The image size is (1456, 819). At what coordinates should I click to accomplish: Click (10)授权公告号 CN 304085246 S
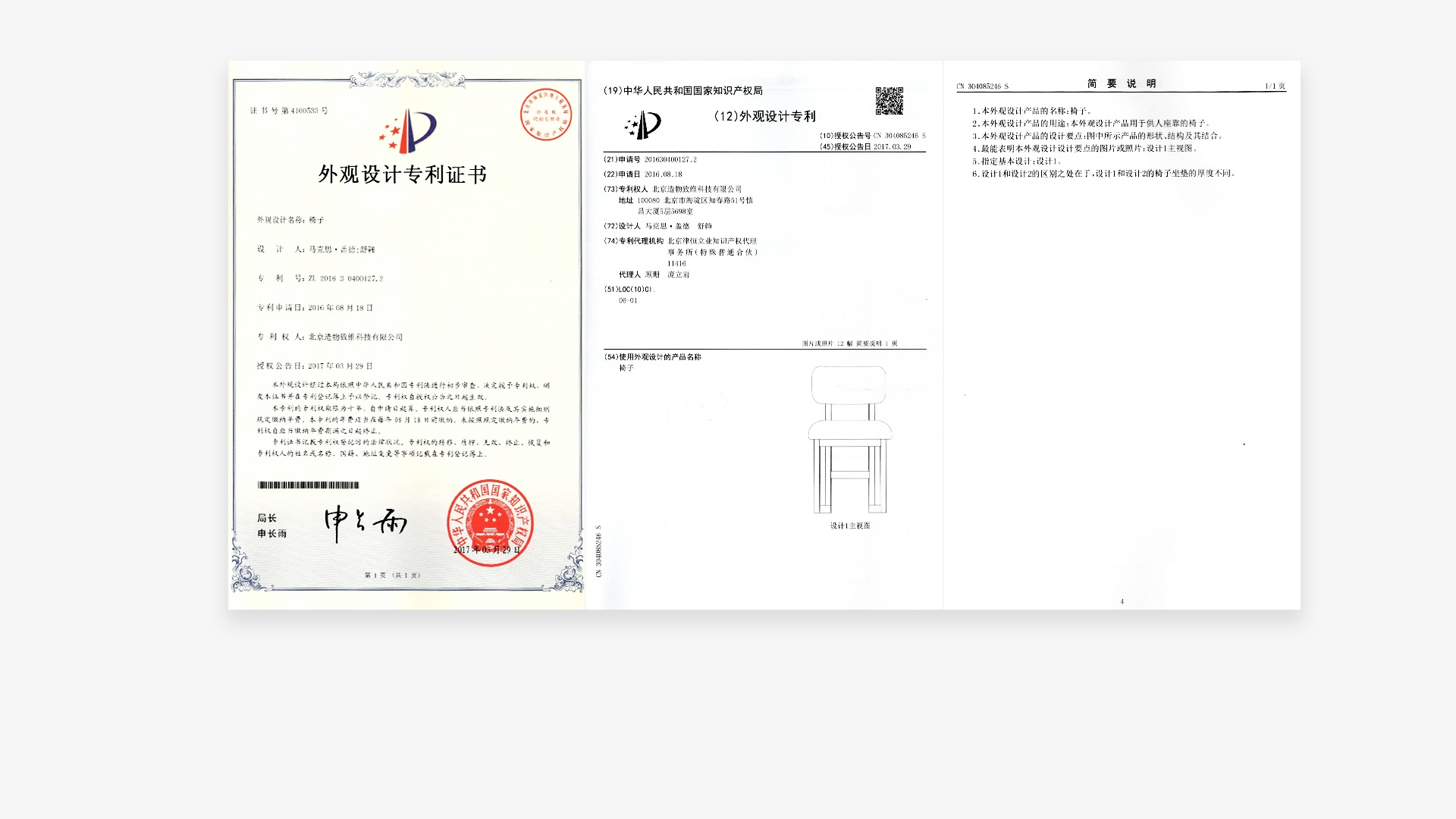point(873,136)
